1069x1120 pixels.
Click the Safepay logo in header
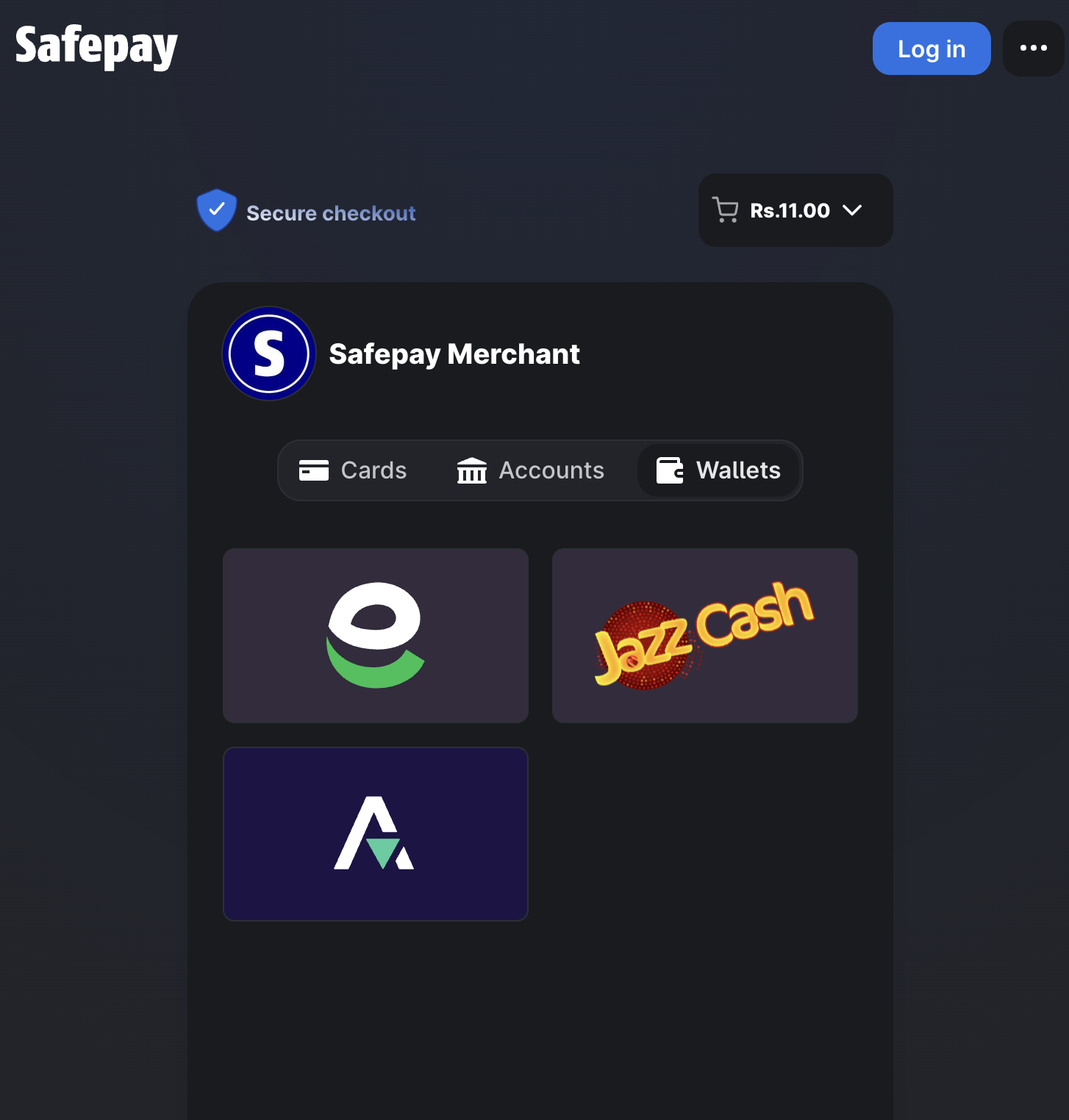point(96,47)
